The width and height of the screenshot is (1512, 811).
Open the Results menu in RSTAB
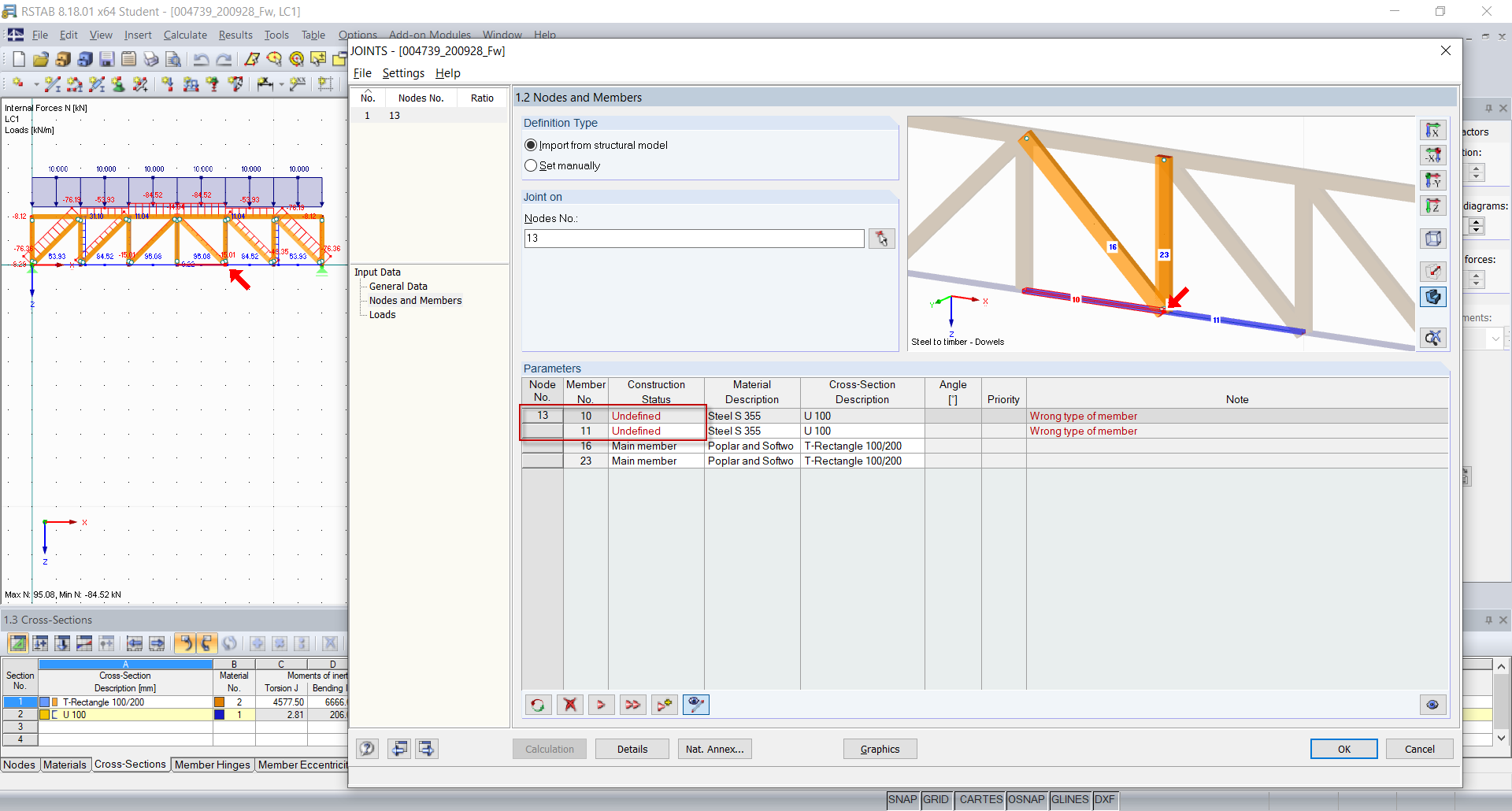coord(235,35)
